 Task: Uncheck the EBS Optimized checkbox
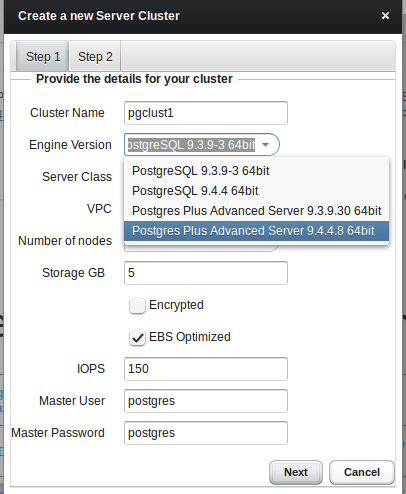point(137,338)
